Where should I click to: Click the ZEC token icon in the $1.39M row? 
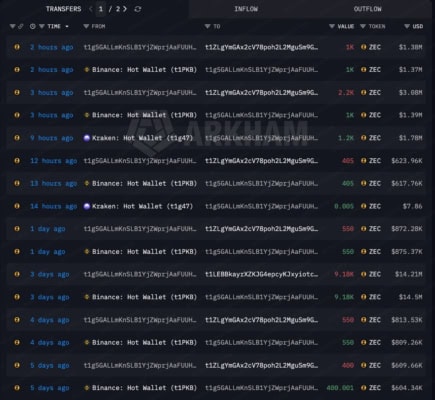click(x=364, y=115)
